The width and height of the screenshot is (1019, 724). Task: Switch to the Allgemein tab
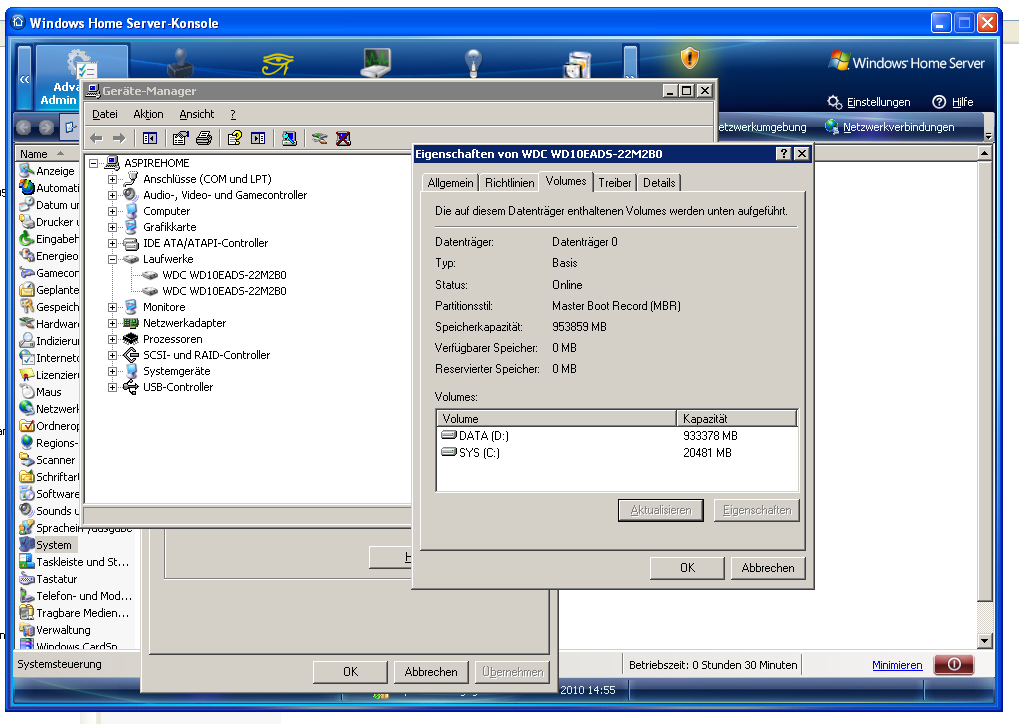pos(450,183)
